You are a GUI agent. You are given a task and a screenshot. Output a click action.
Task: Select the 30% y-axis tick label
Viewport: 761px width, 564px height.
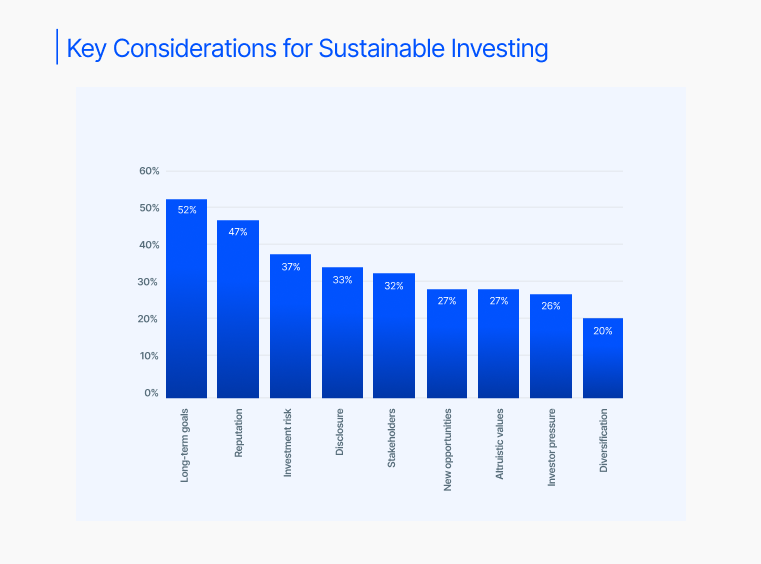click(x=149, y=282)
